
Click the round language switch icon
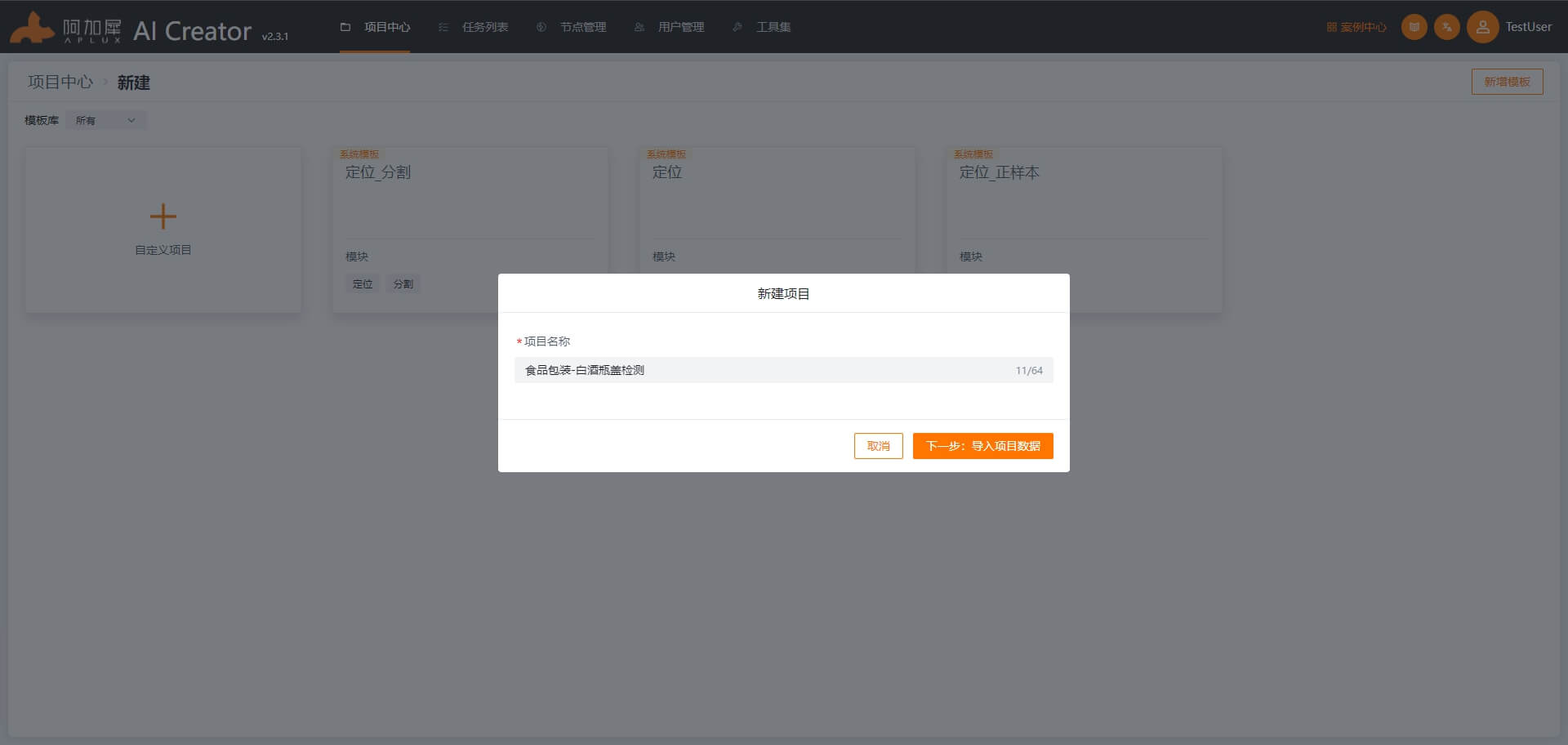click(1447, 27)
